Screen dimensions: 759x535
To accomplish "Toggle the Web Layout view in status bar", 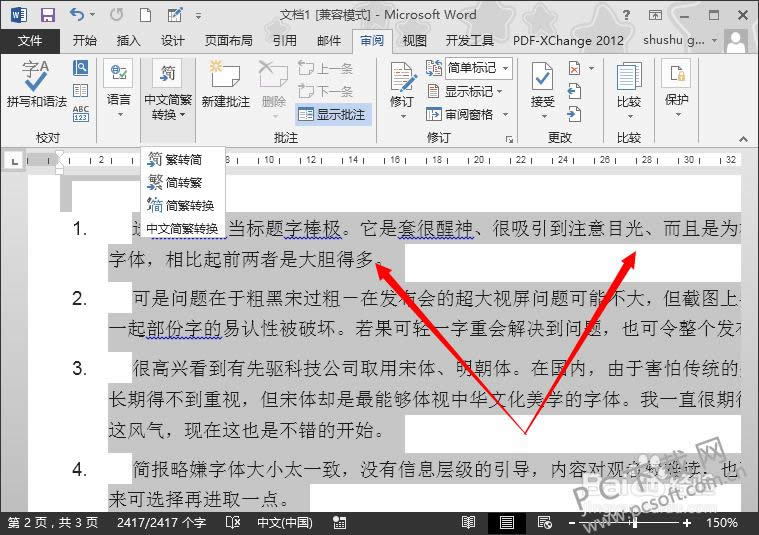I will [x=544, y=523].
